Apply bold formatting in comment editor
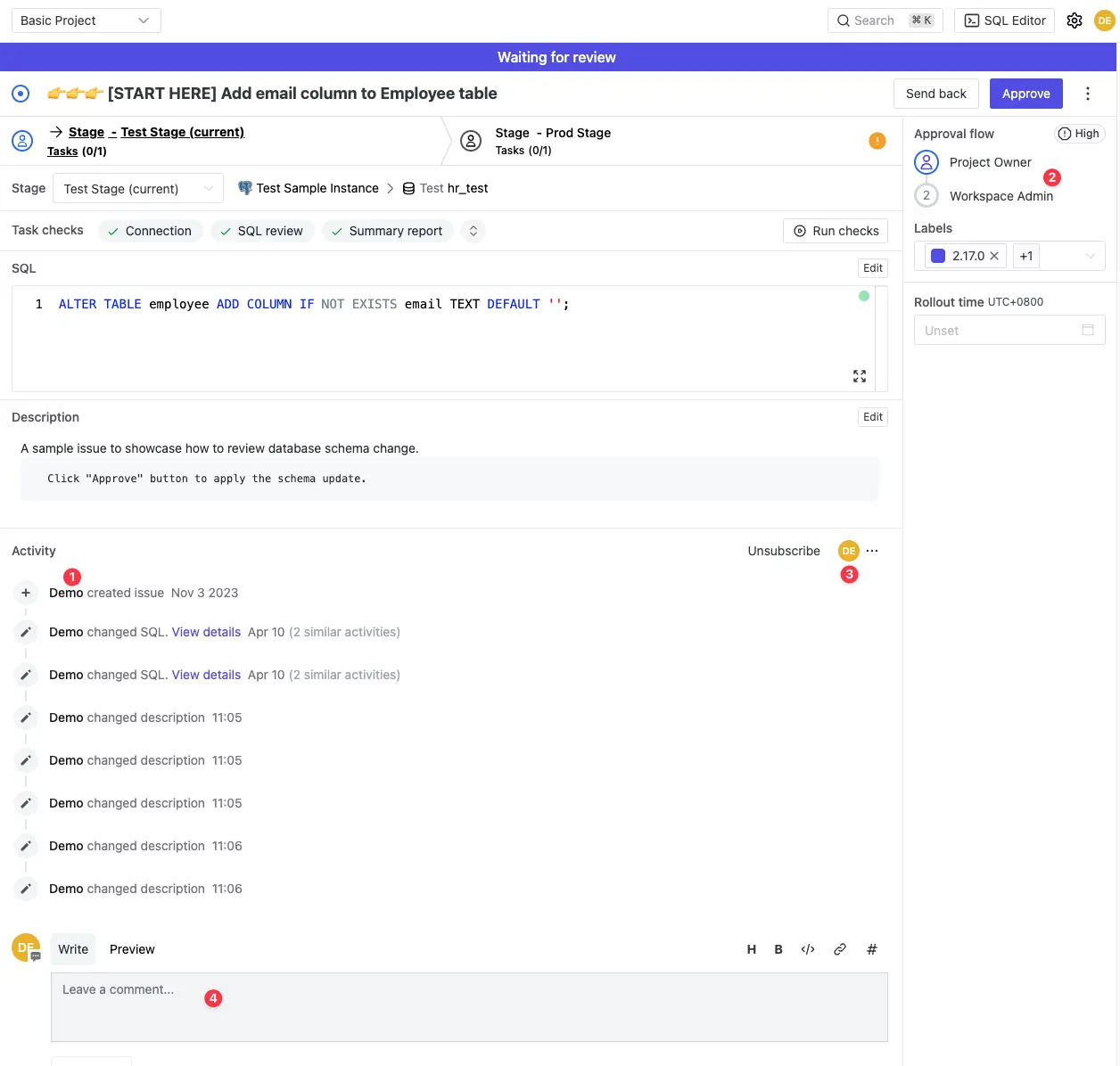1120x1066 pixels. 778,949
